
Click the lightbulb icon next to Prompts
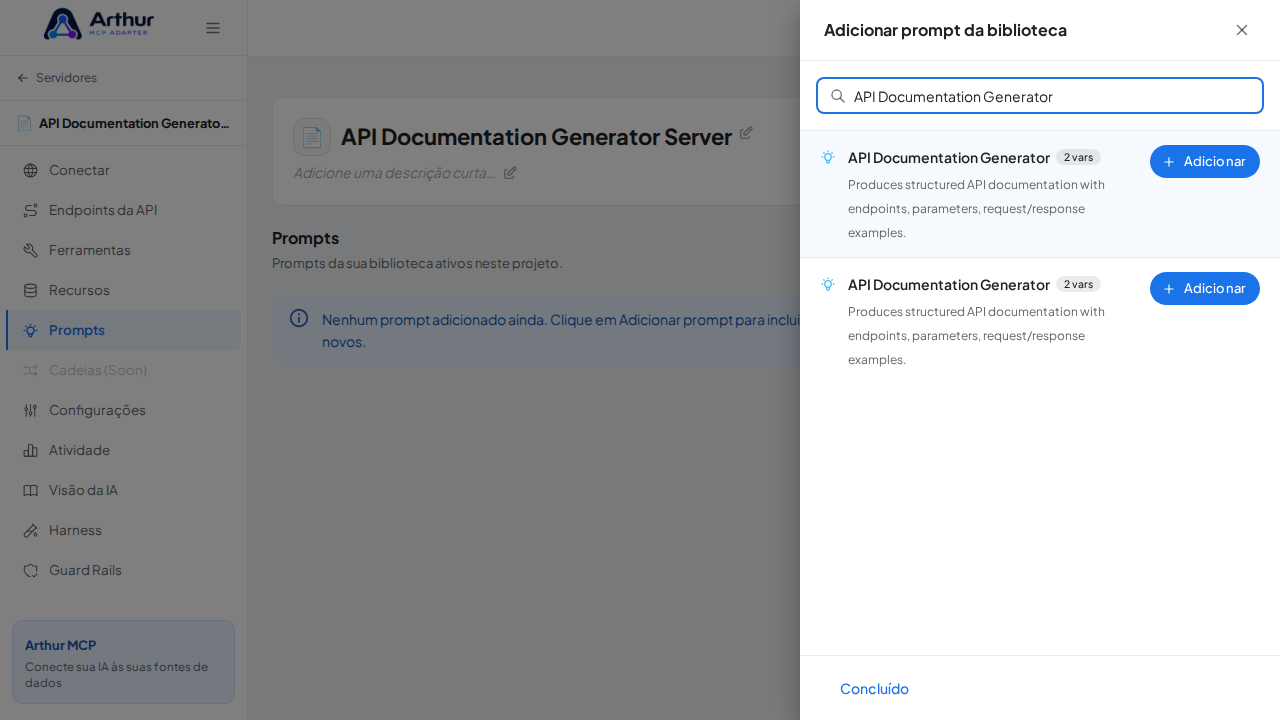[x=30, y=330]
